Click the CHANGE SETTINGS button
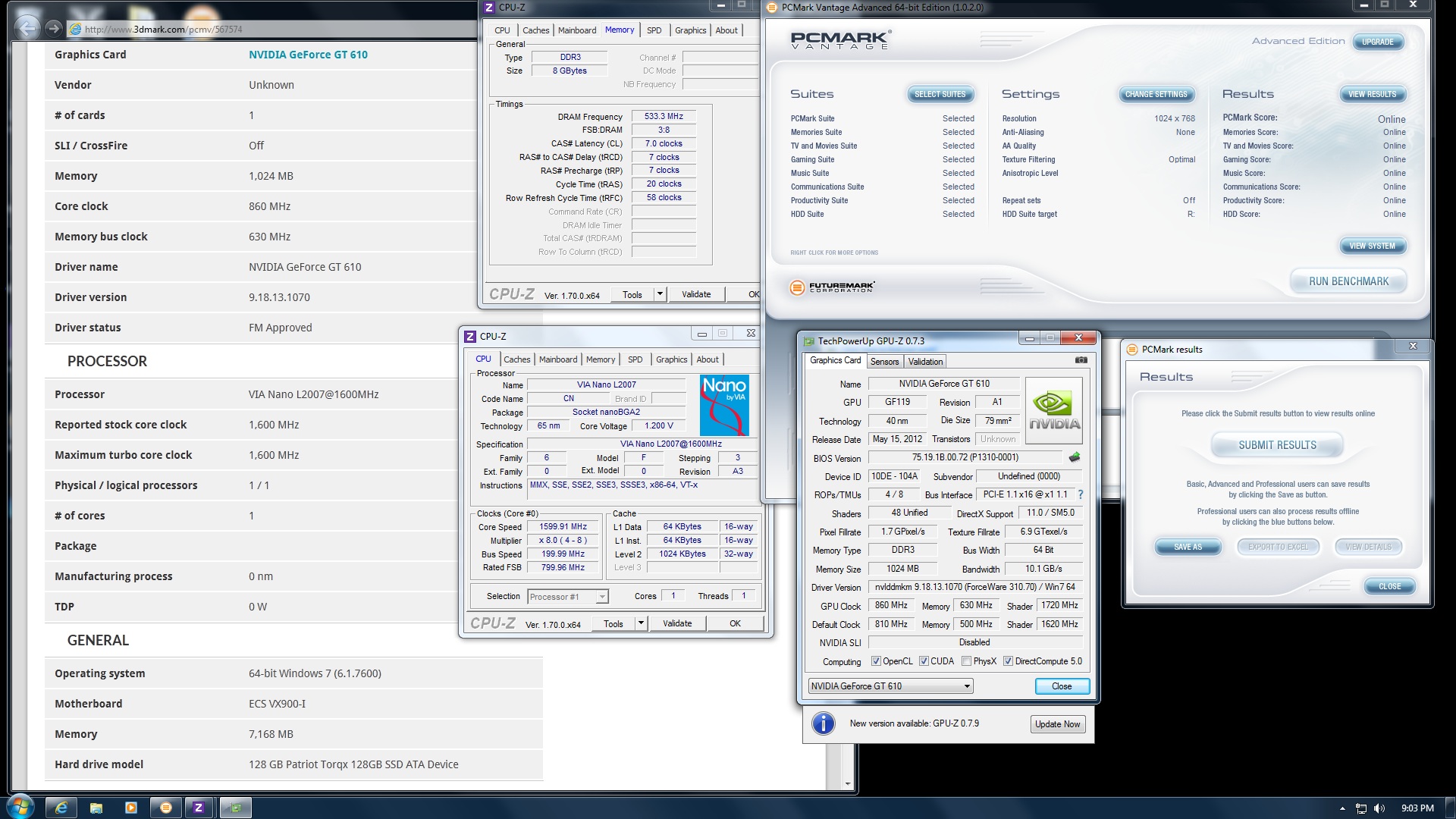Viewport: 1456px width, 819px height. pos(1156,95)
